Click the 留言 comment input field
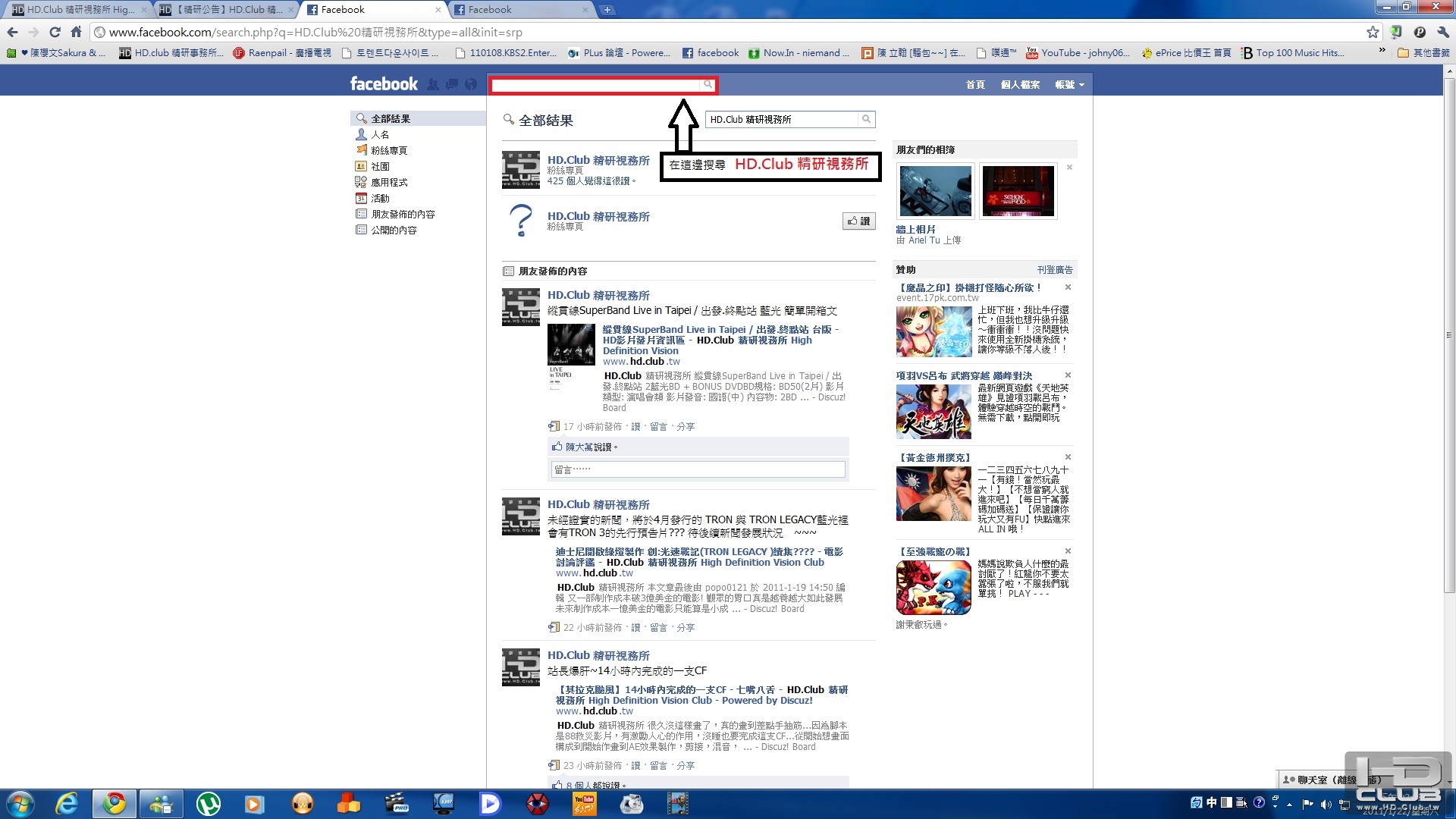The image size is (1456, 819). point(698,469)
